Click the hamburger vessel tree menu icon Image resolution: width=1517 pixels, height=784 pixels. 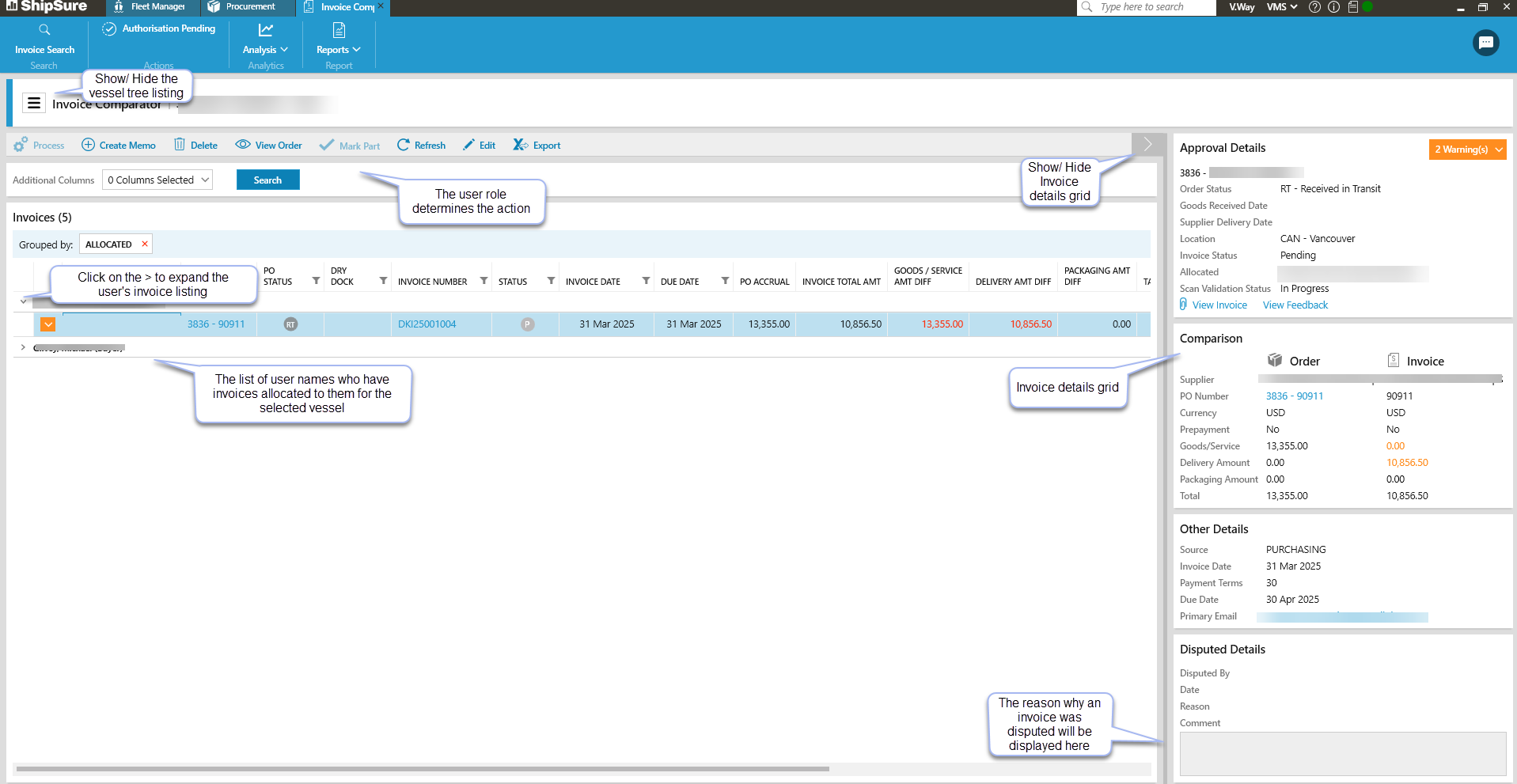34,104
